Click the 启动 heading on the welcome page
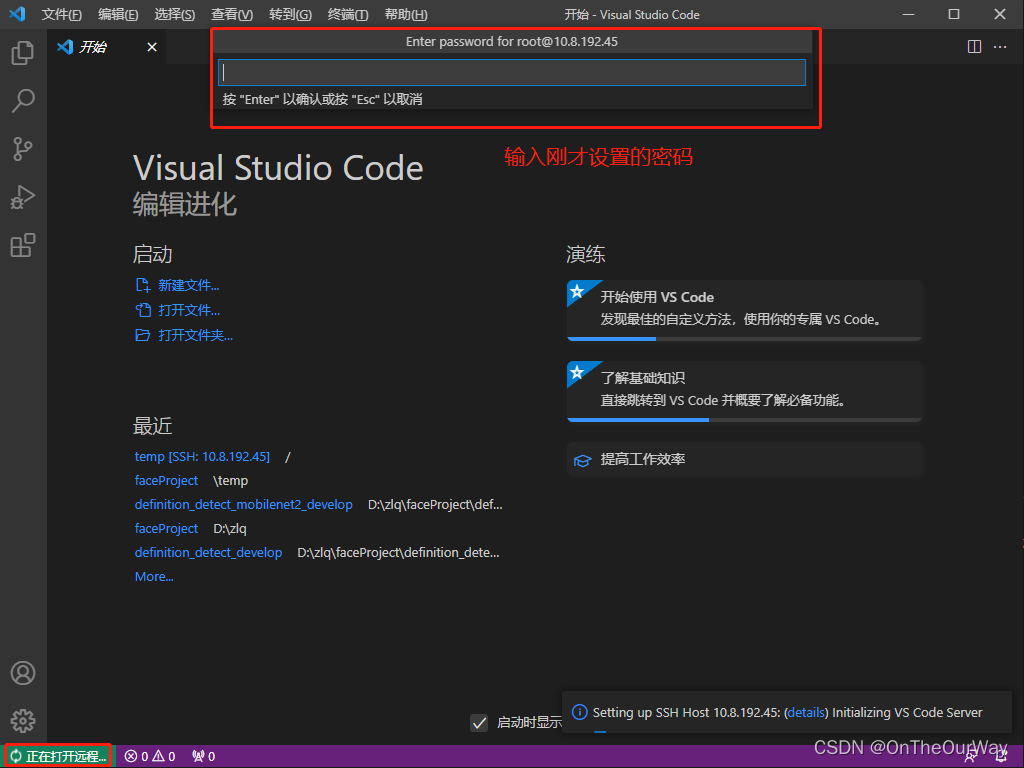 152,254
